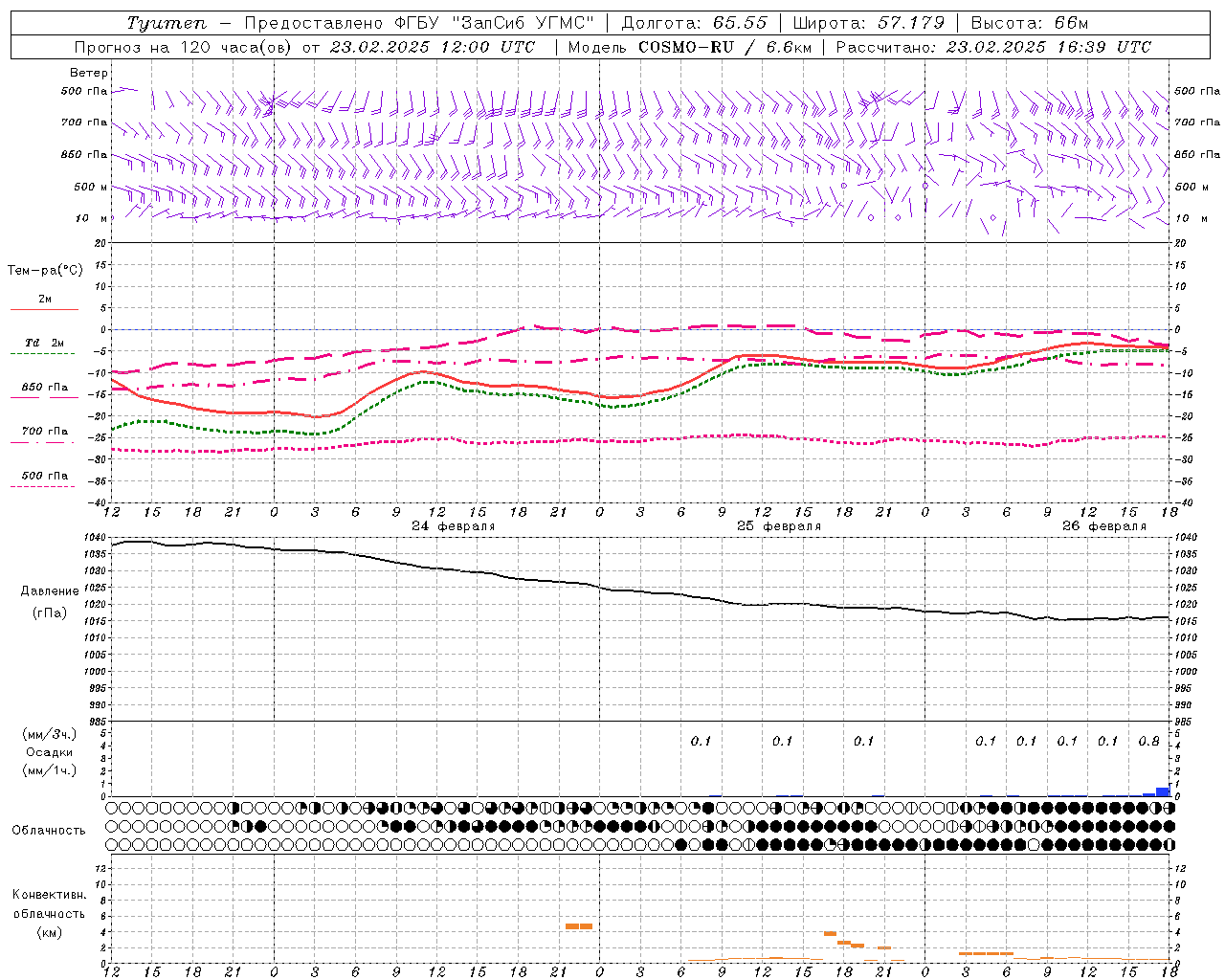Click the tallest blue precipitation bar
1225x980 pixels.
point(1163,791)
